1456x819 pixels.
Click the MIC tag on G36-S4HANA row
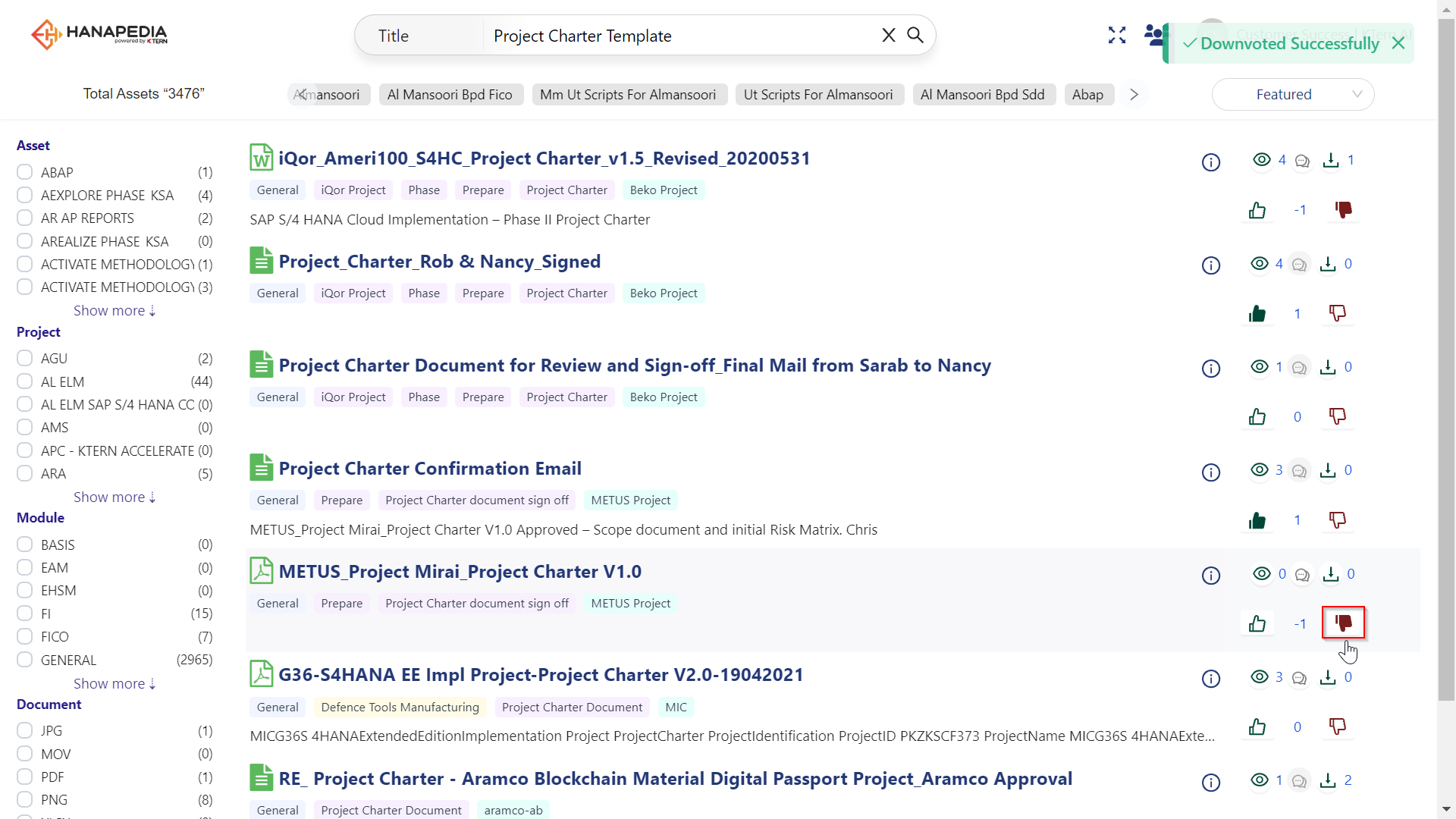(676, 707)
